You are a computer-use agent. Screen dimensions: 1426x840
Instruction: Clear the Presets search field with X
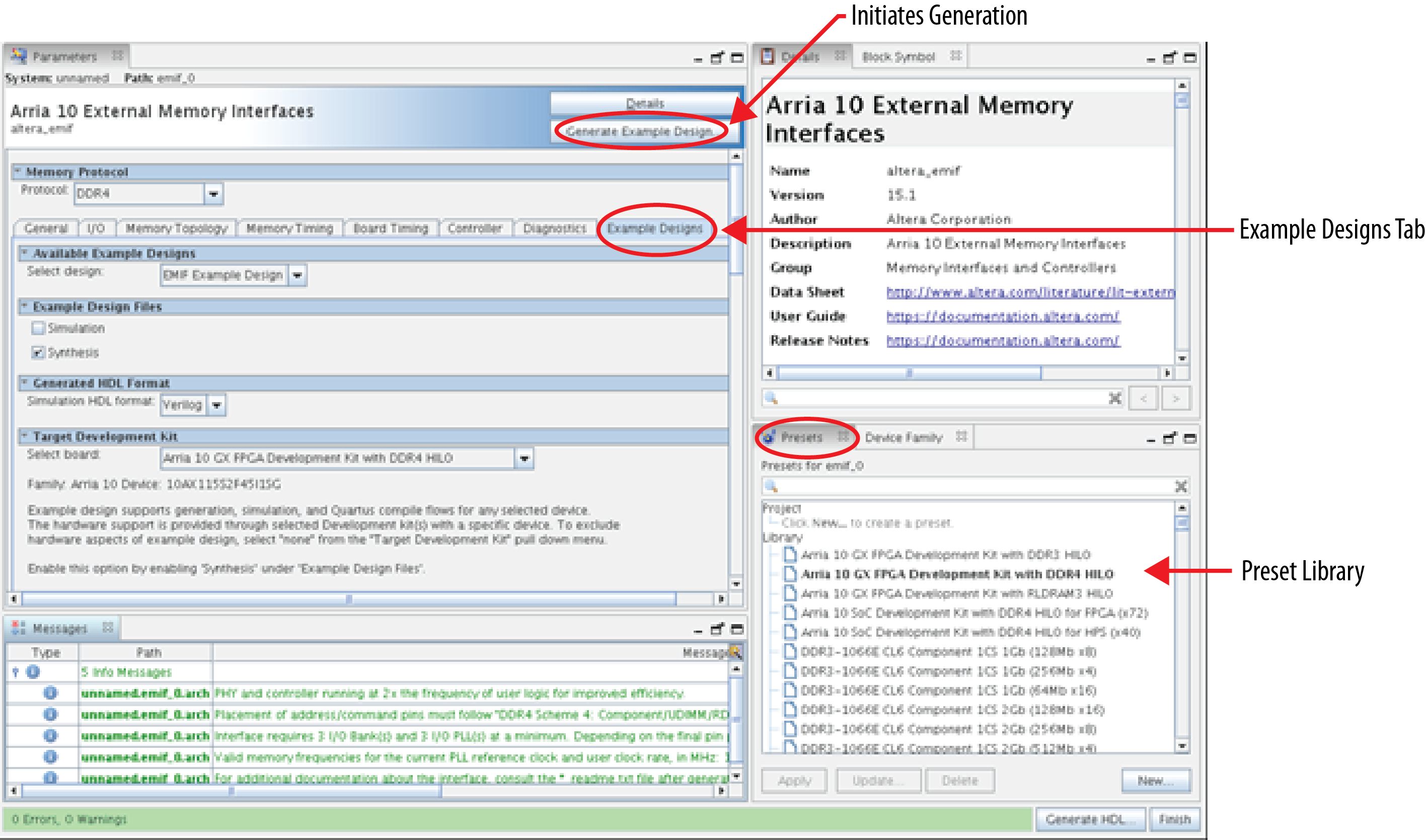click(1181, 486)
